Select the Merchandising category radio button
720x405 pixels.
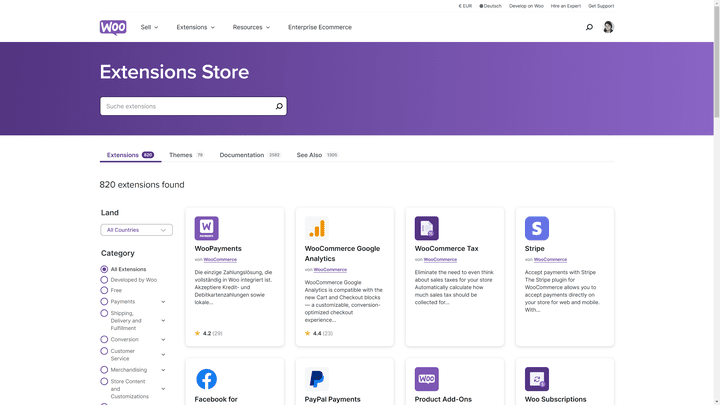pyautogui.click(x=104, y=370)
